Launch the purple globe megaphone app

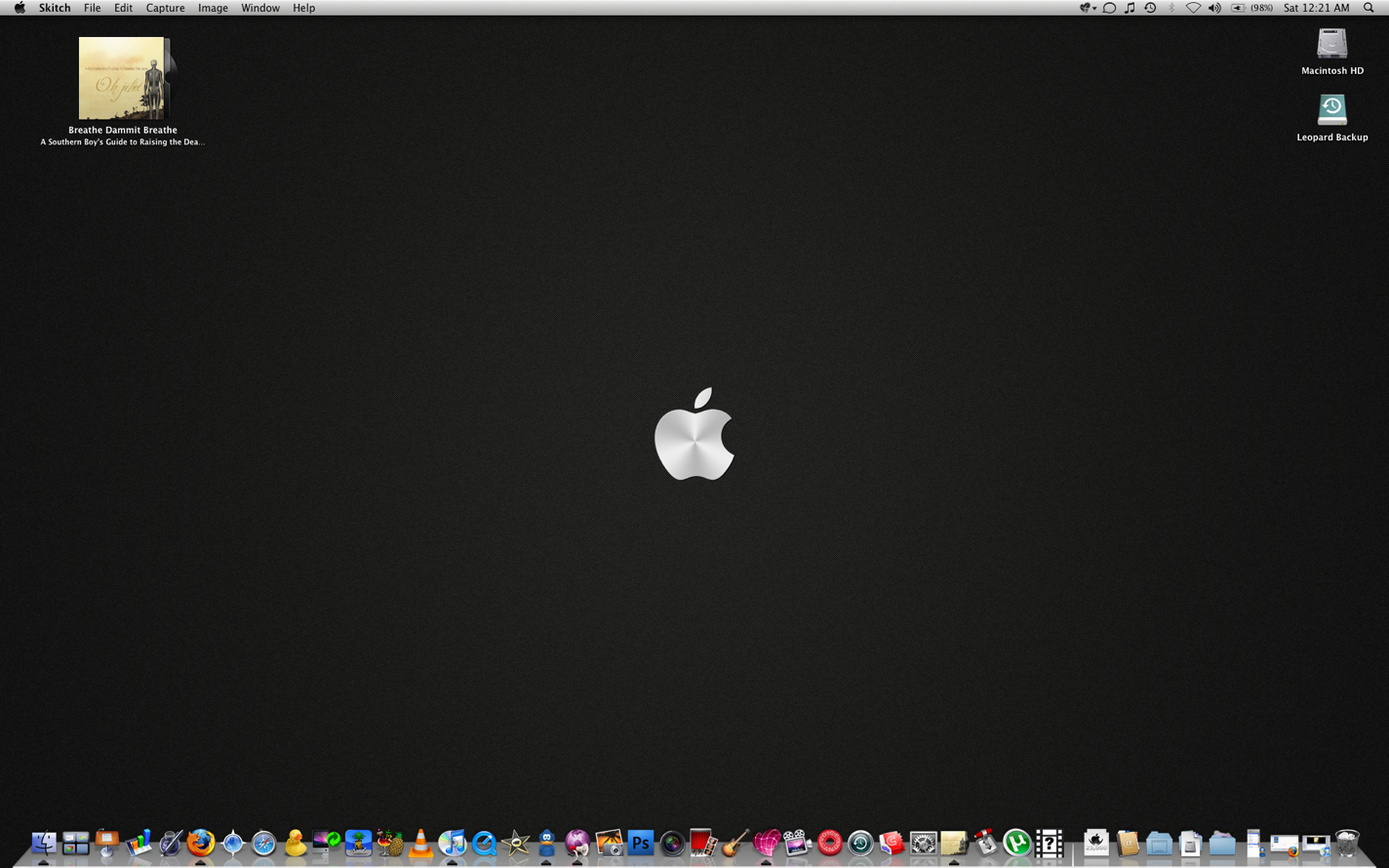click(x=577, y=843)
